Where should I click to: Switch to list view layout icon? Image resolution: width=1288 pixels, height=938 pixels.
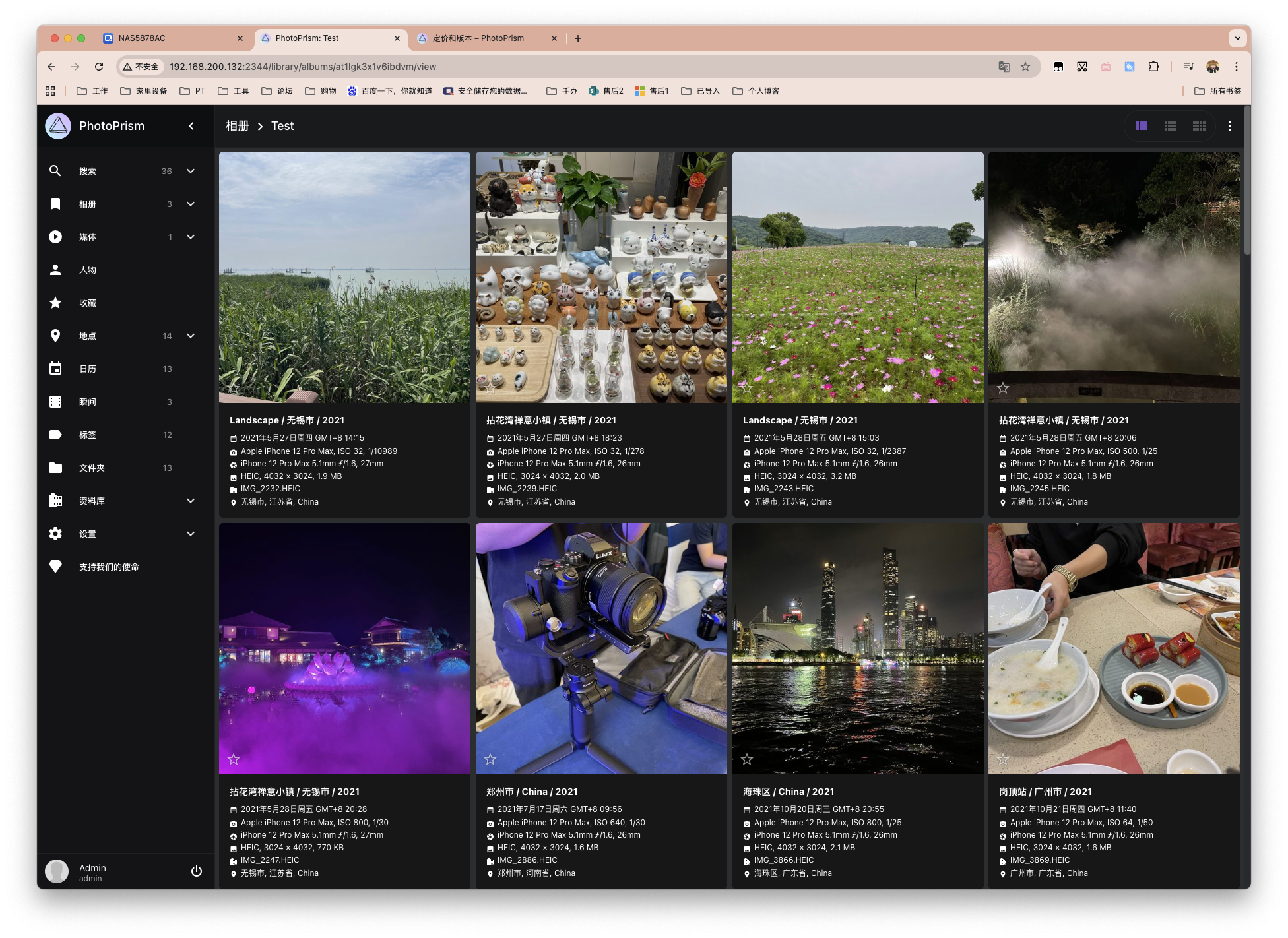[x=1170, y=126]
